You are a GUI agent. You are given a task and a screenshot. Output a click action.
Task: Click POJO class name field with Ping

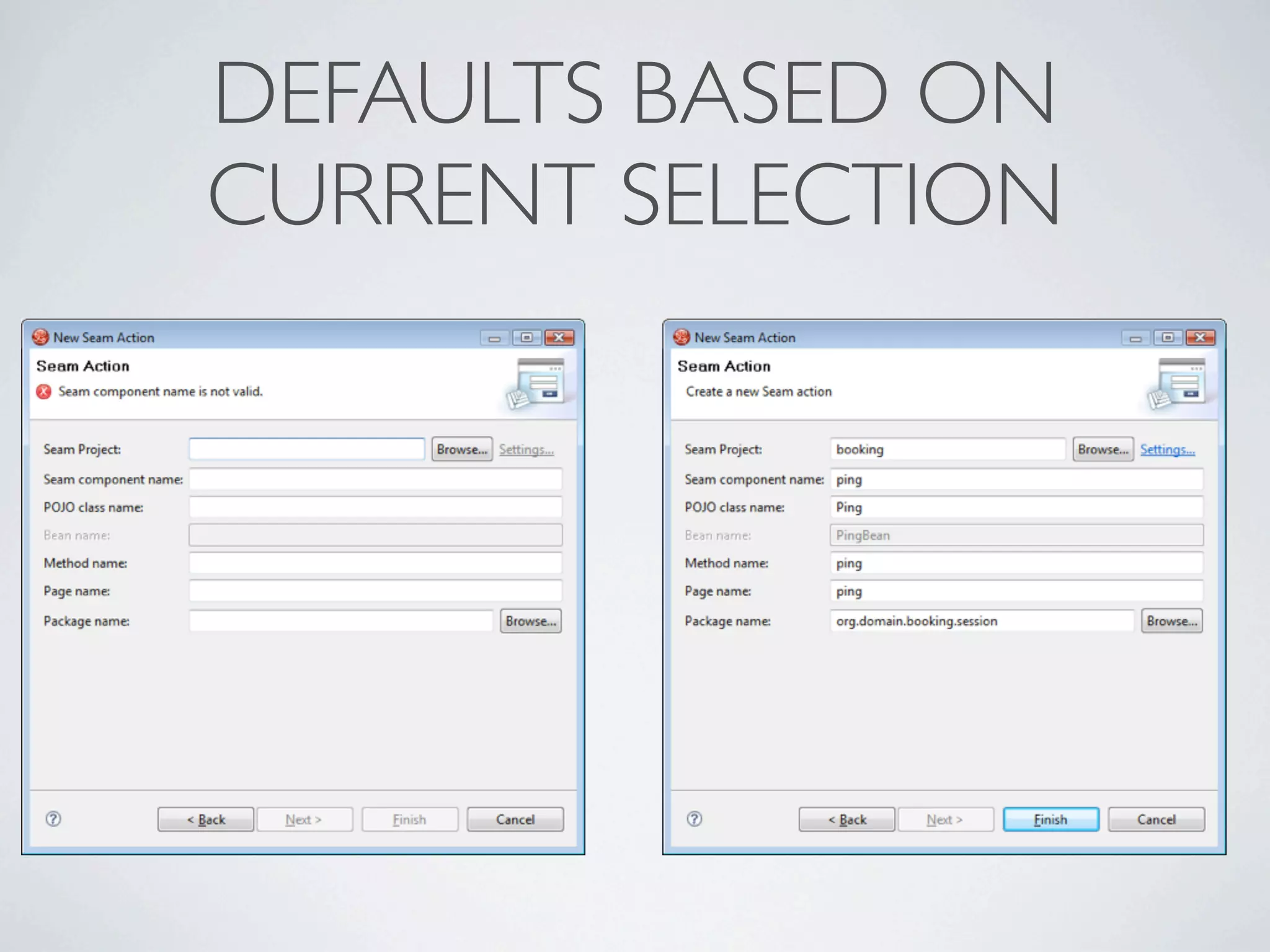coord(1016,508)
